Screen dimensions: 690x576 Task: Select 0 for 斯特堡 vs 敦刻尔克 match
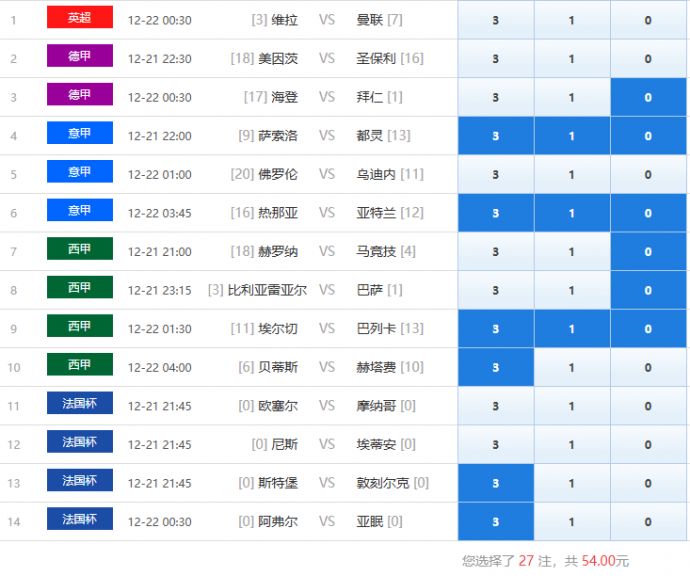(x=648, y=483)
